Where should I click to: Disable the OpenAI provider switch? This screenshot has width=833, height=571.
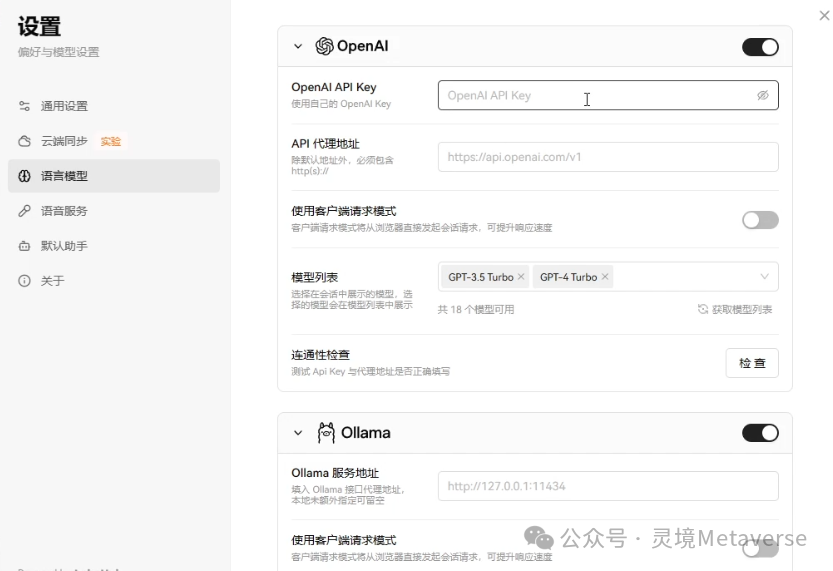click(x=760, y=47)
